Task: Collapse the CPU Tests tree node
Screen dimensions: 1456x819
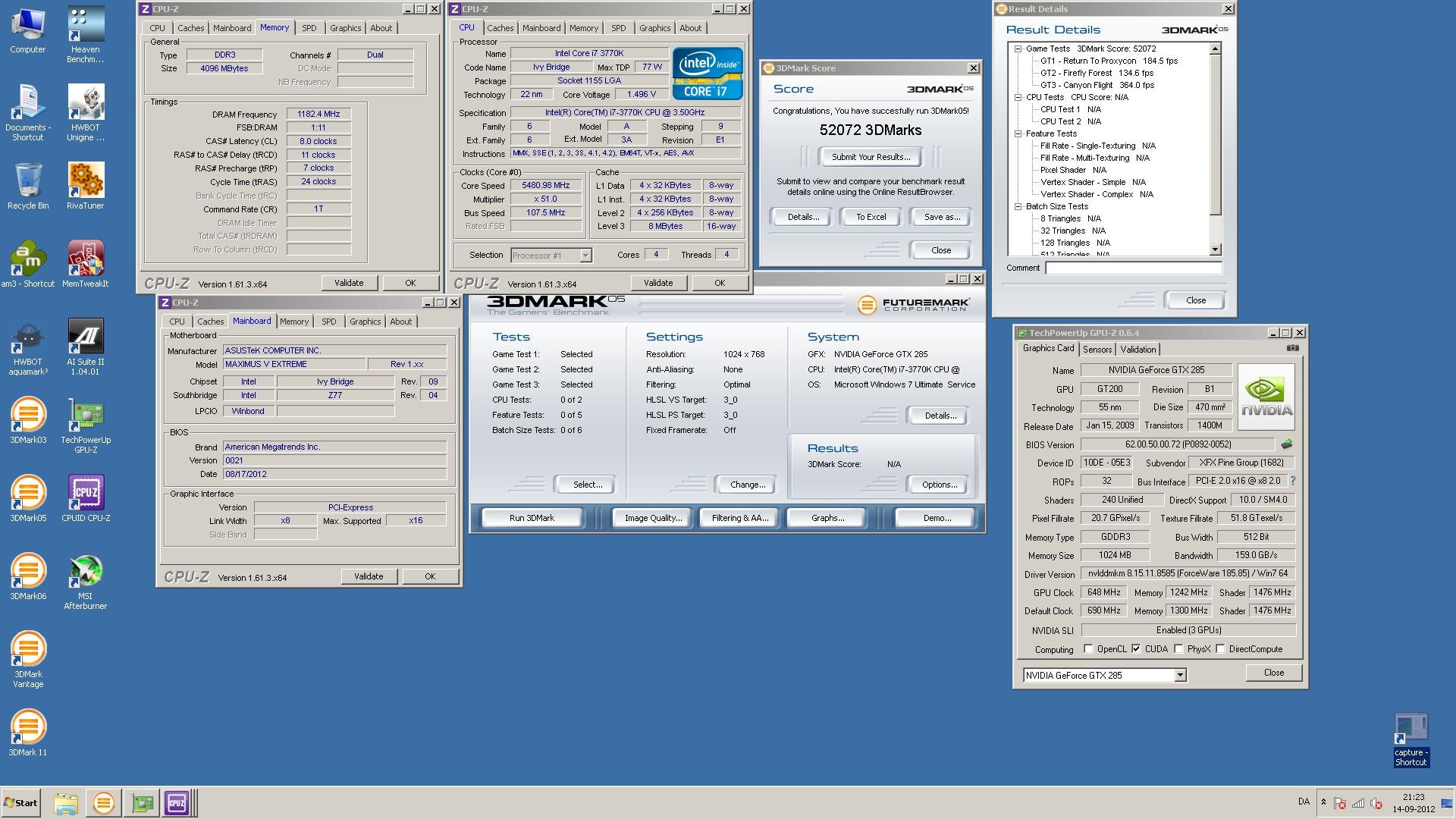Action: (1018, 97)
